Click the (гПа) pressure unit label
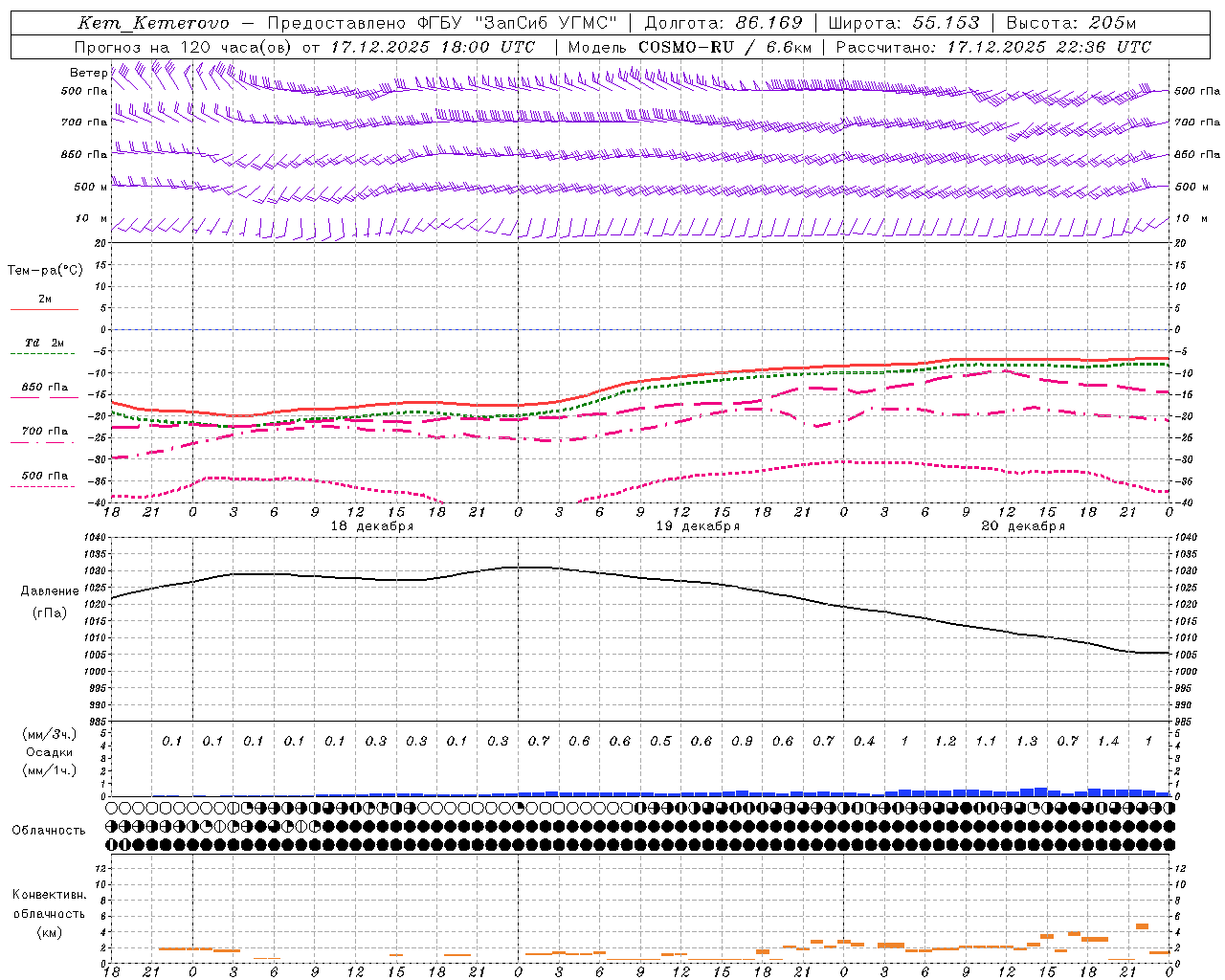 tap(48, 612)
